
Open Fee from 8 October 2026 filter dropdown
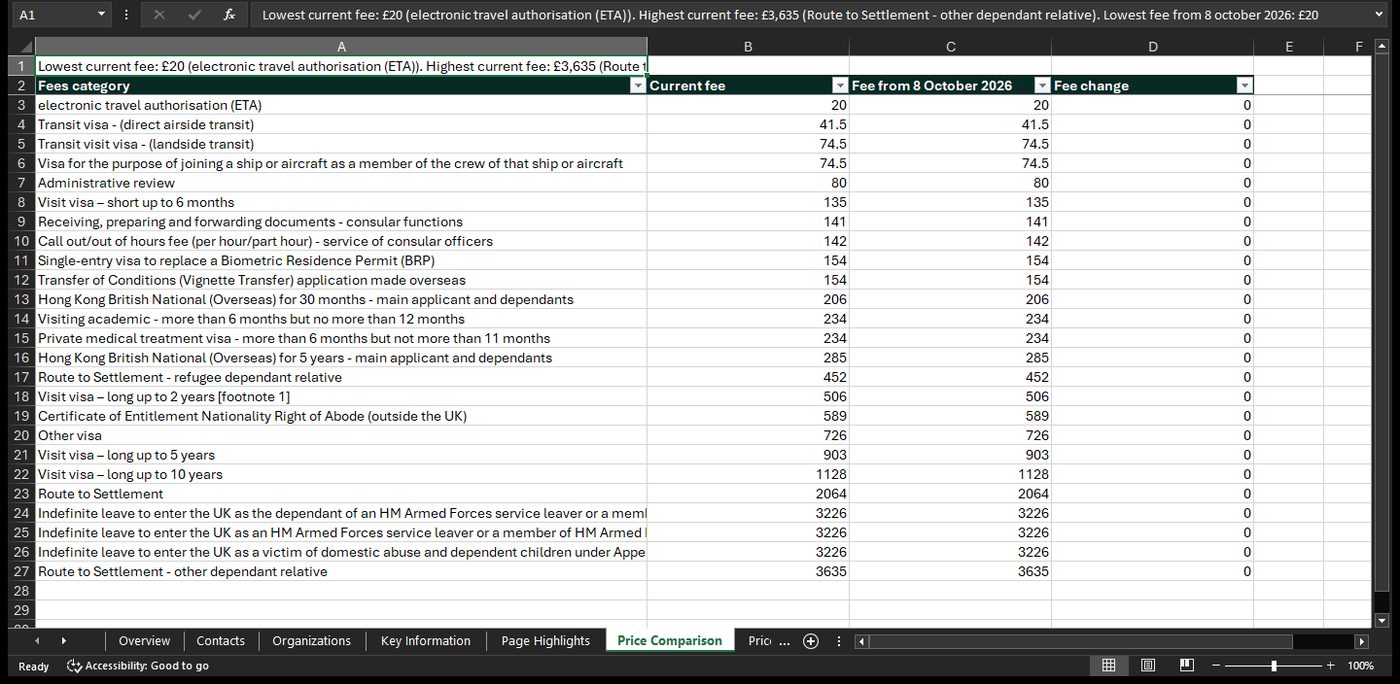pyautogui.click(x=1042, y=85)
